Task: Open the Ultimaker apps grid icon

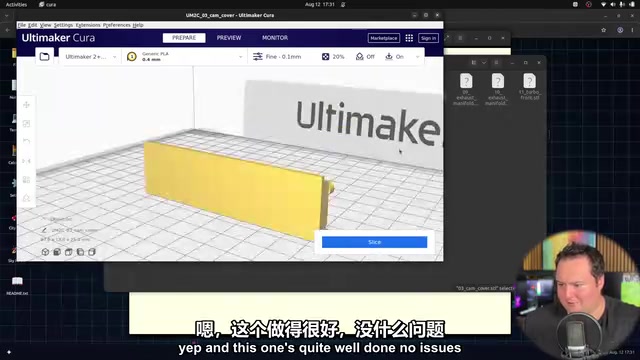Action: pos(409,38)
